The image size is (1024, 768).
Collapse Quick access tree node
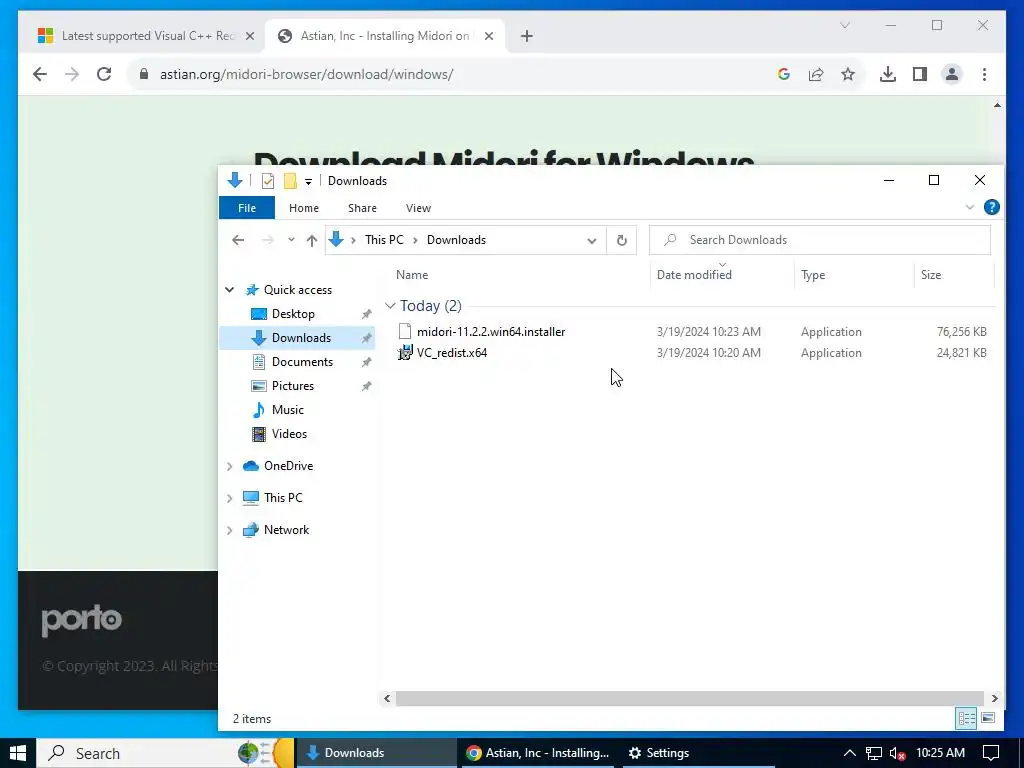(x=230, y=290)
